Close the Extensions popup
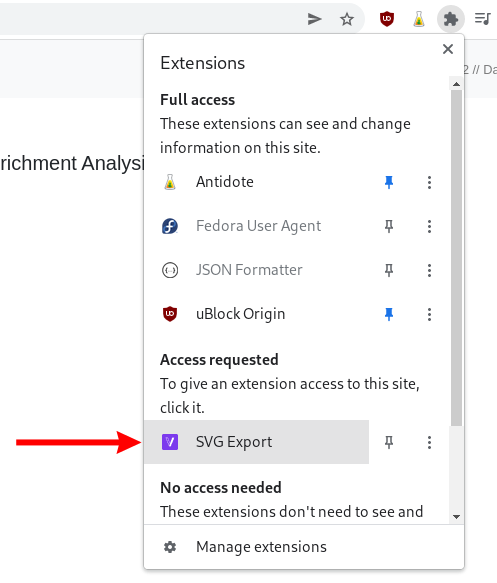 (x=448, y=49)
